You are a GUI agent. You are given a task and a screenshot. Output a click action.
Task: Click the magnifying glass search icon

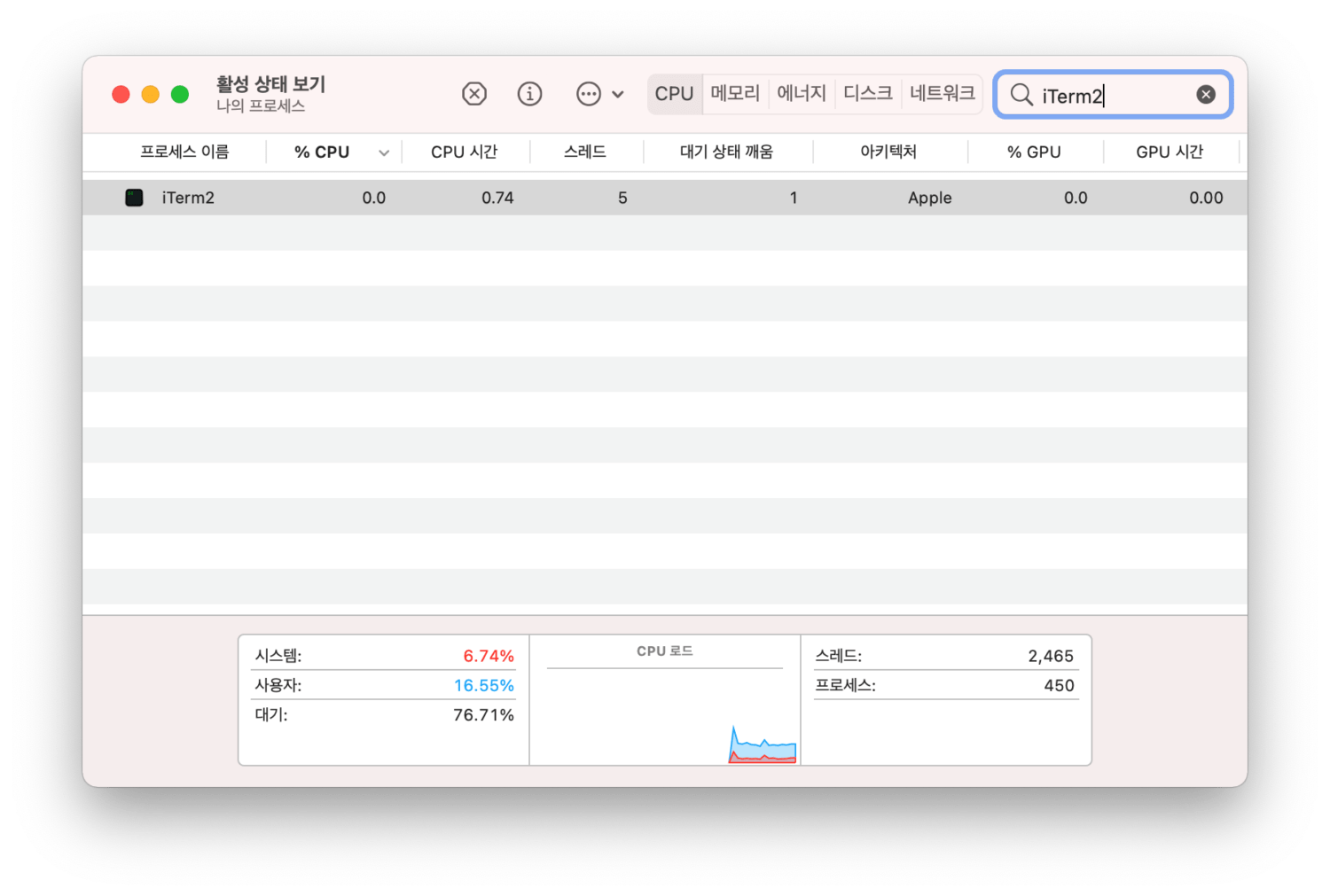1021,95
